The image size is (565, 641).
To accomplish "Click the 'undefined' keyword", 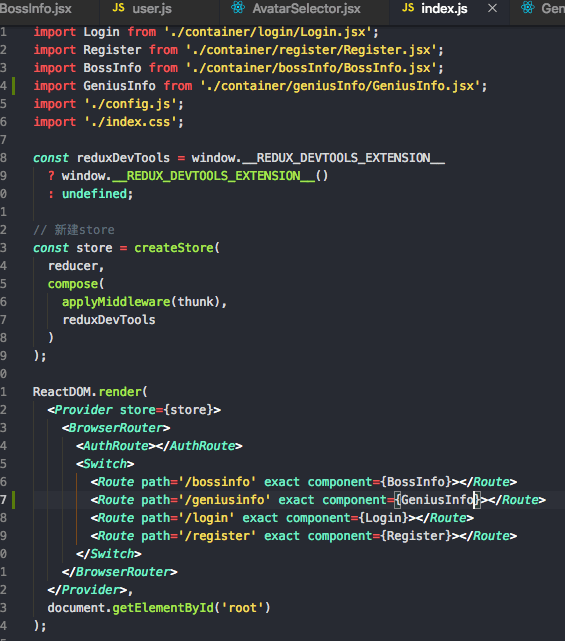I will (x=94, y=194).
